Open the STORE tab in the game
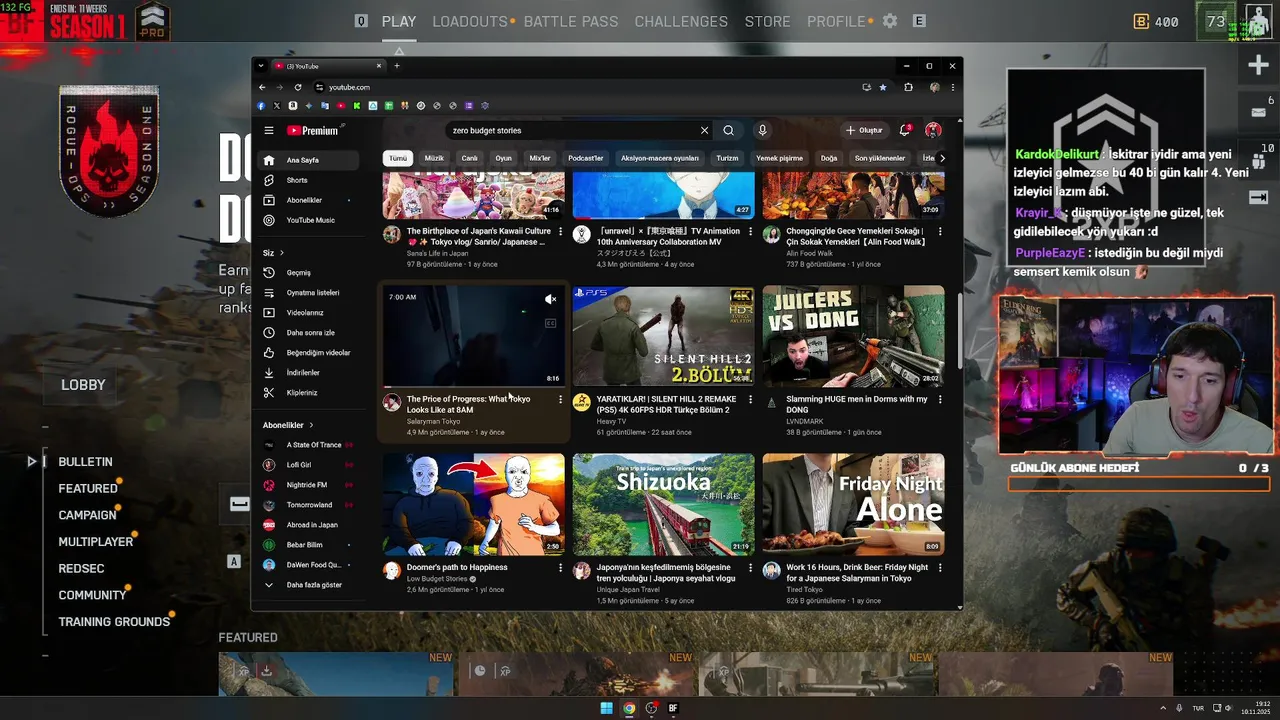 pos(767,21)
